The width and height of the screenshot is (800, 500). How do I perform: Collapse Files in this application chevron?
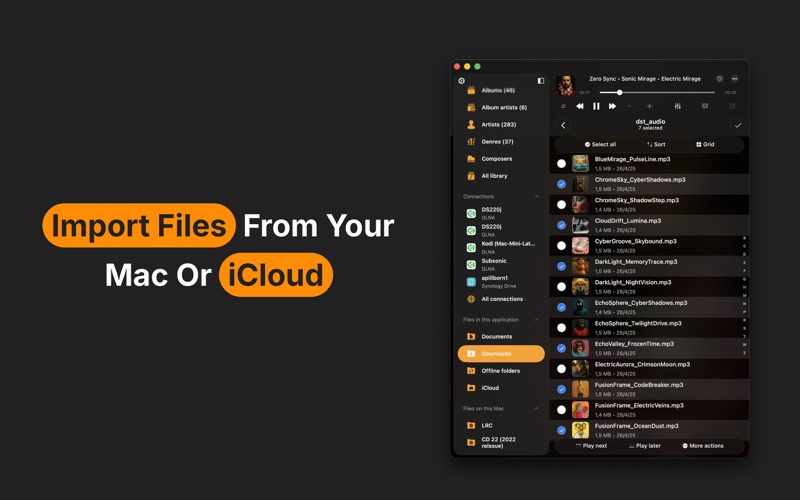click(x=537, y=320)
